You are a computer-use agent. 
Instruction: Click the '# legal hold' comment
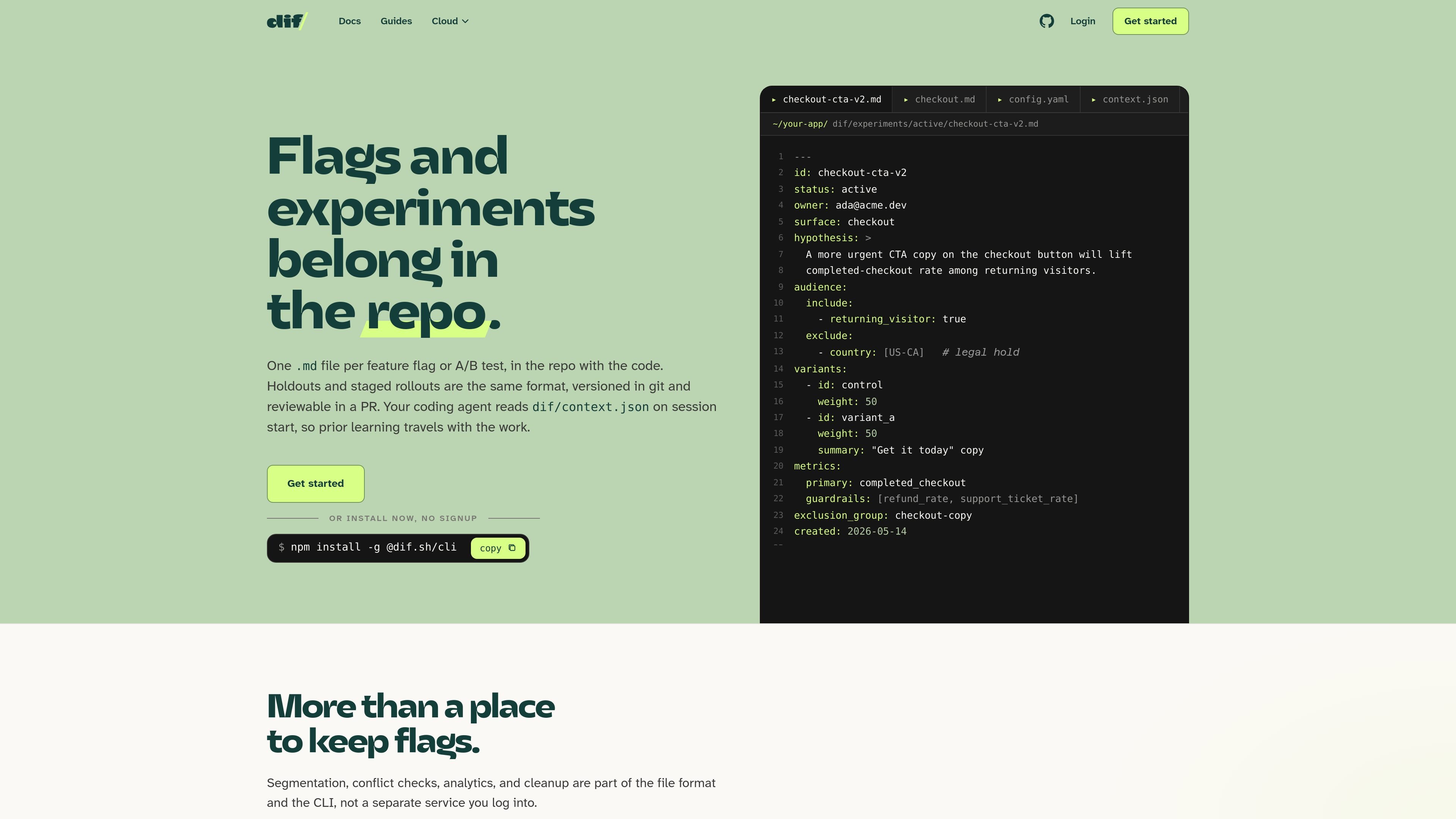[981, 352]
